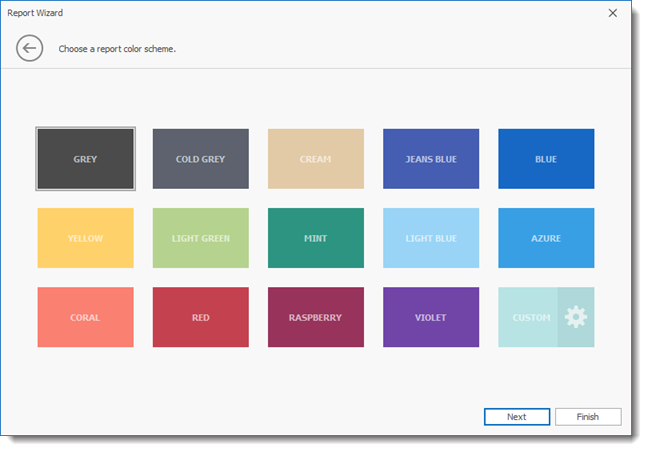Choose the Violet color scheme
Viewport: 647px width, 451px height.
431,318
